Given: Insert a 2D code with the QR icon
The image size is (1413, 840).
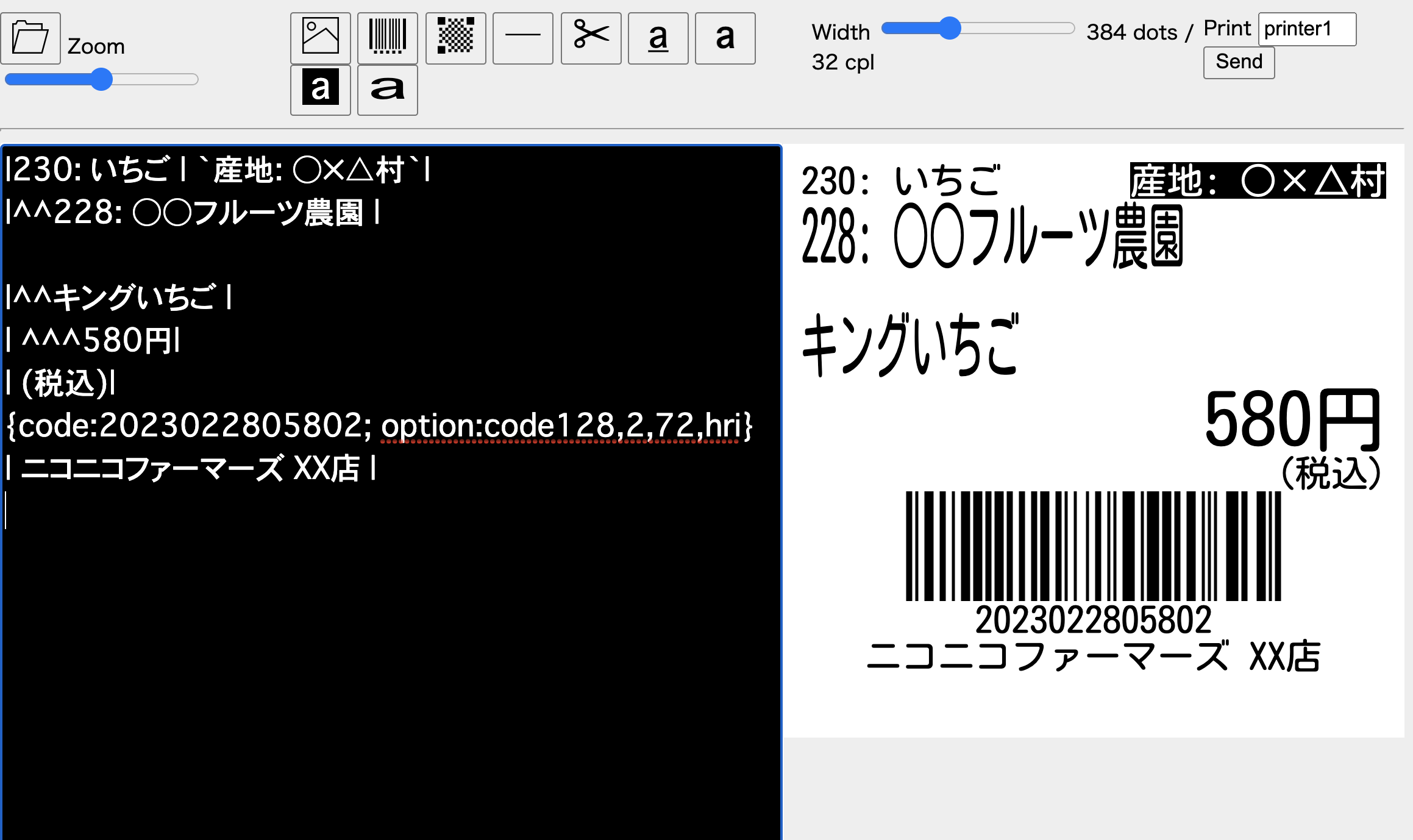Looking at the screenshot, I should click(455, 37).
